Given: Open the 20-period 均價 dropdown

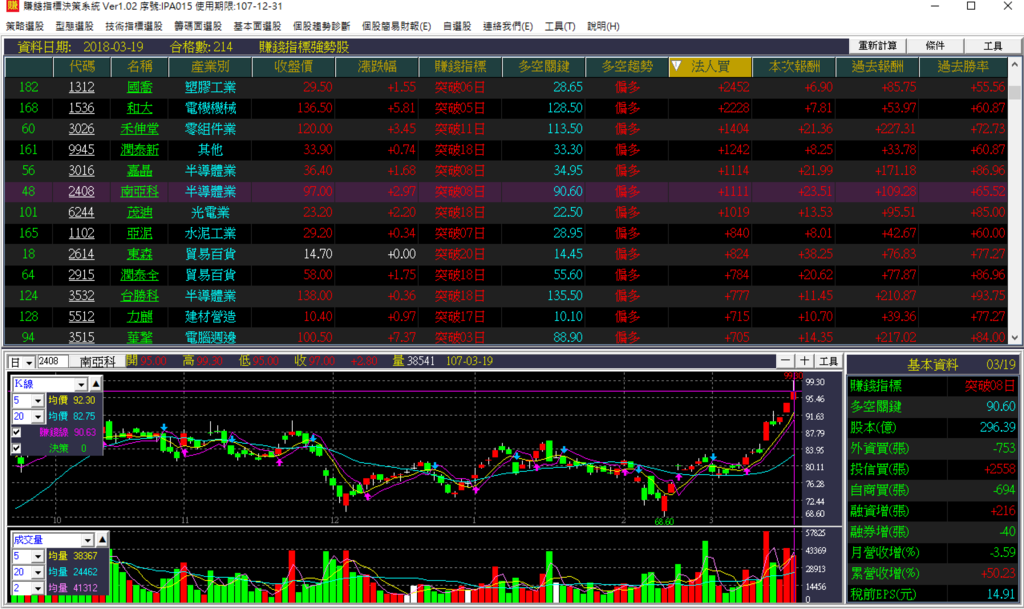Looking at the screenshot, I should 38,416.
